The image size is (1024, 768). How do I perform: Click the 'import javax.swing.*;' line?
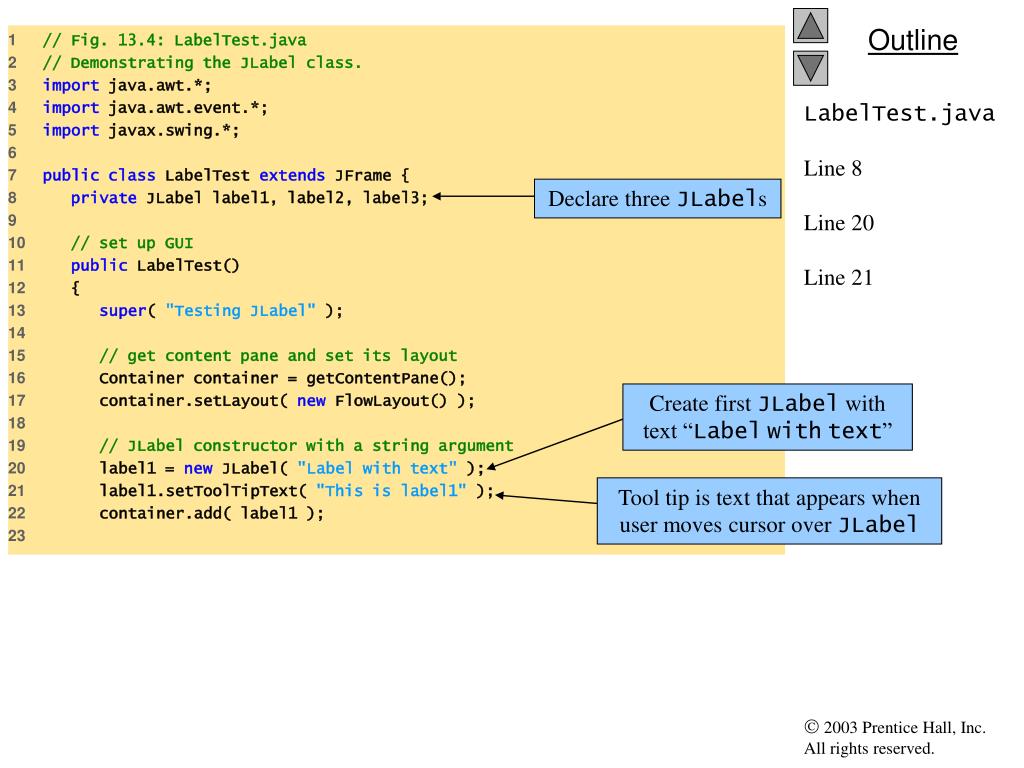(x=141, y=131)
